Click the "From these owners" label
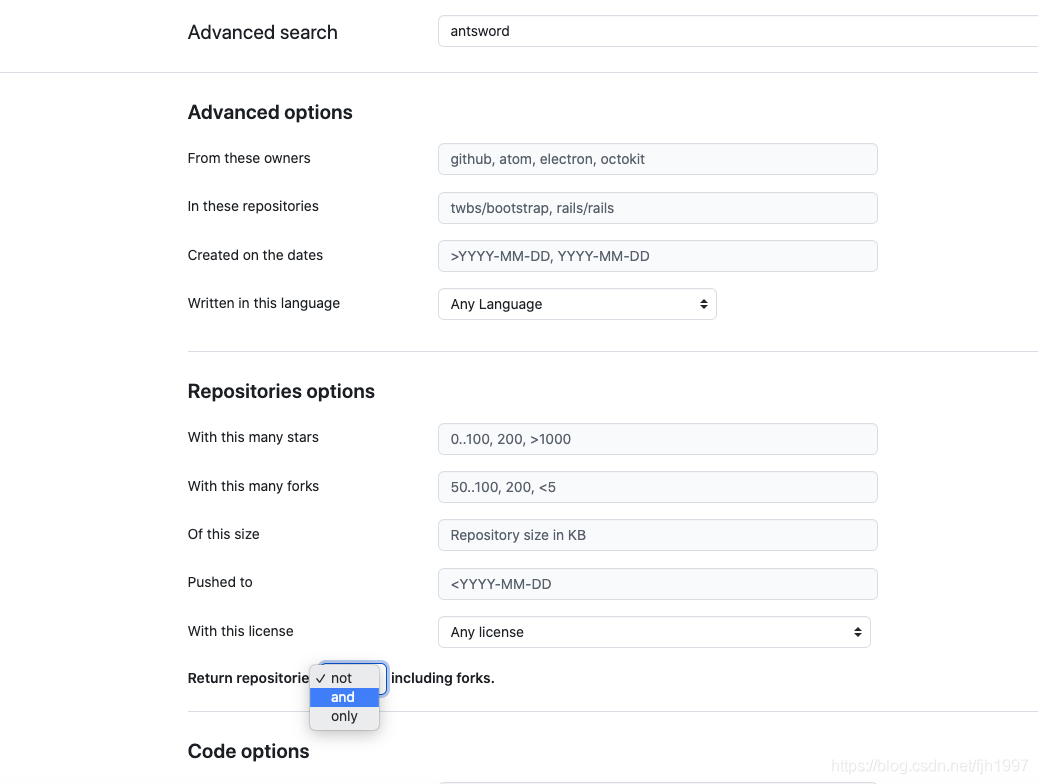Image resolution: width=1038 pixels, height=784 pixels. [x=249, y=158]
